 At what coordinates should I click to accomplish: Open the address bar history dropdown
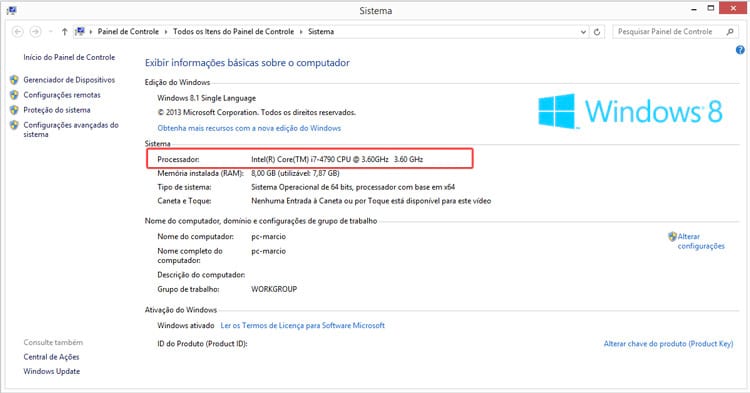[583, 32]
